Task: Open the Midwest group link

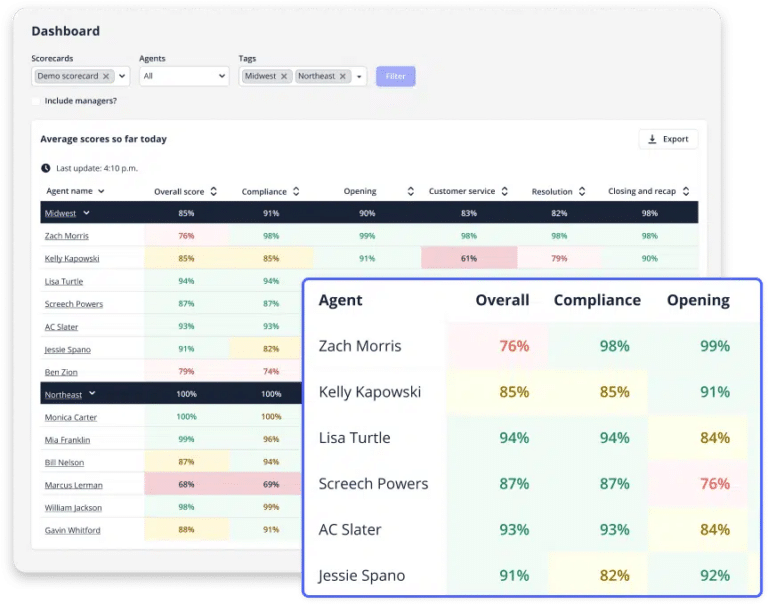Action: (60, 214)
